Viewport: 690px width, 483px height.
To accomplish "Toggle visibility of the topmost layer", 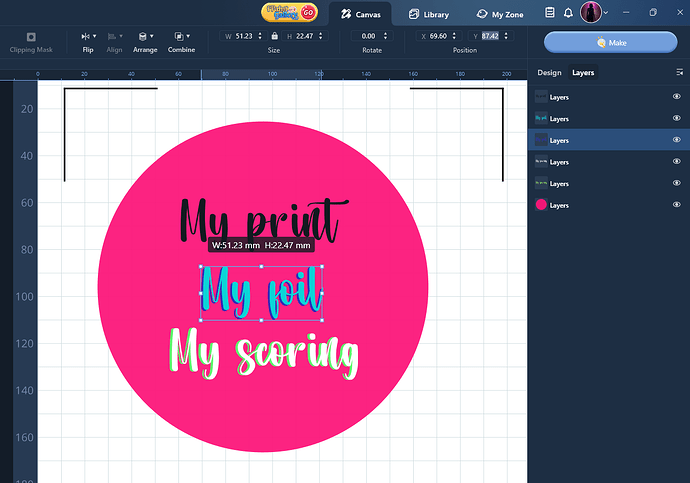I will pyautogui.click(x=676, y=97).
